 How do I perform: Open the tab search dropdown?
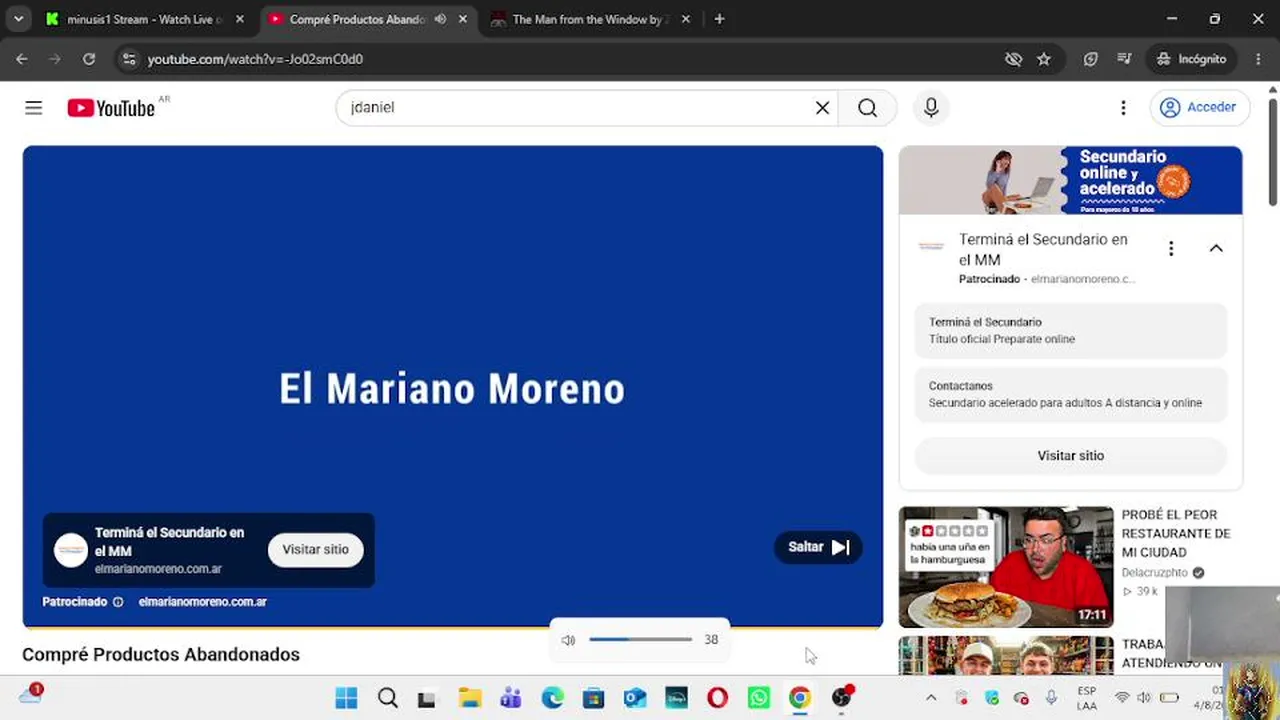pos(18,19)
